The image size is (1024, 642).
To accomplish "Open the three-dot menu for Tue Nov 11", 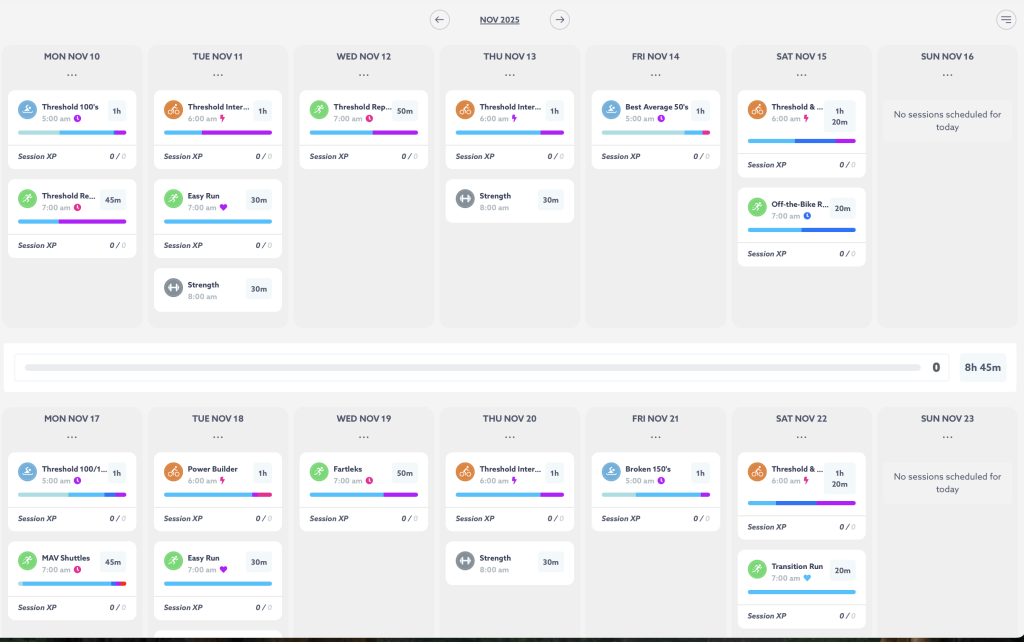I will [x=217, y=75].
